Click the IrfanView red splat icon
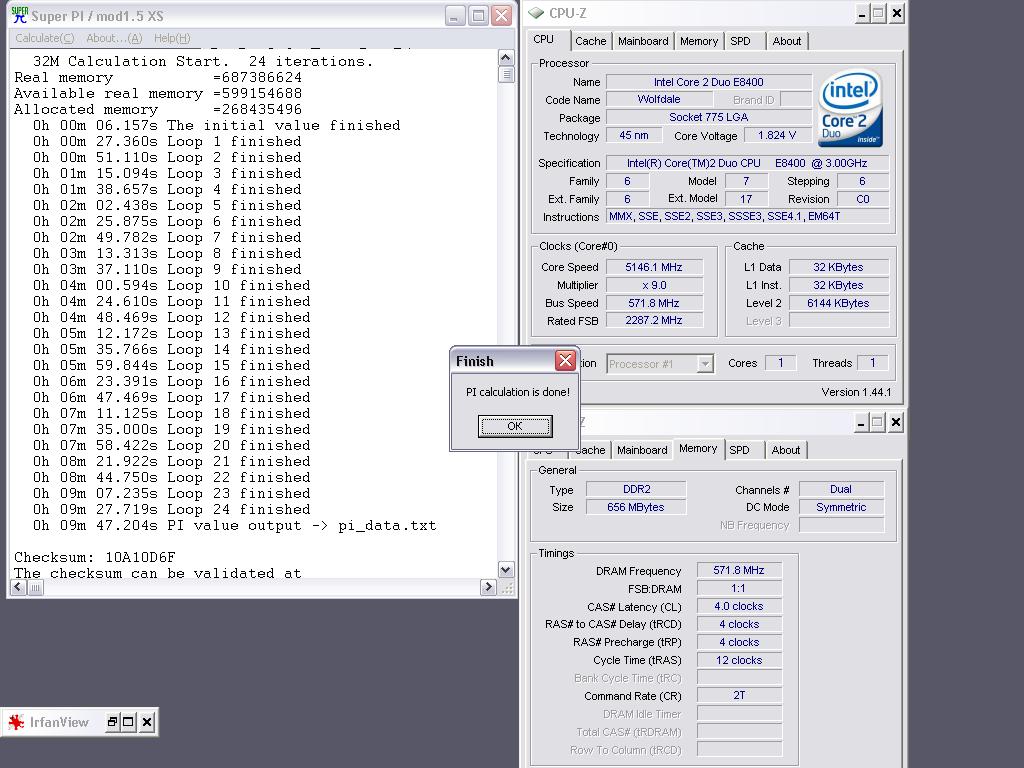 [x=16, y=722]
